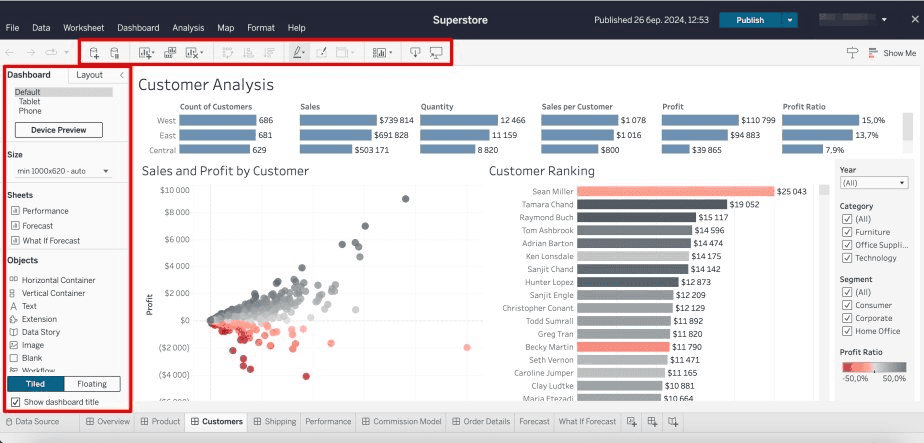924x443 pixels.
Task: Click the New Story icon in bottom tab bar
Action: coord(673,421)
